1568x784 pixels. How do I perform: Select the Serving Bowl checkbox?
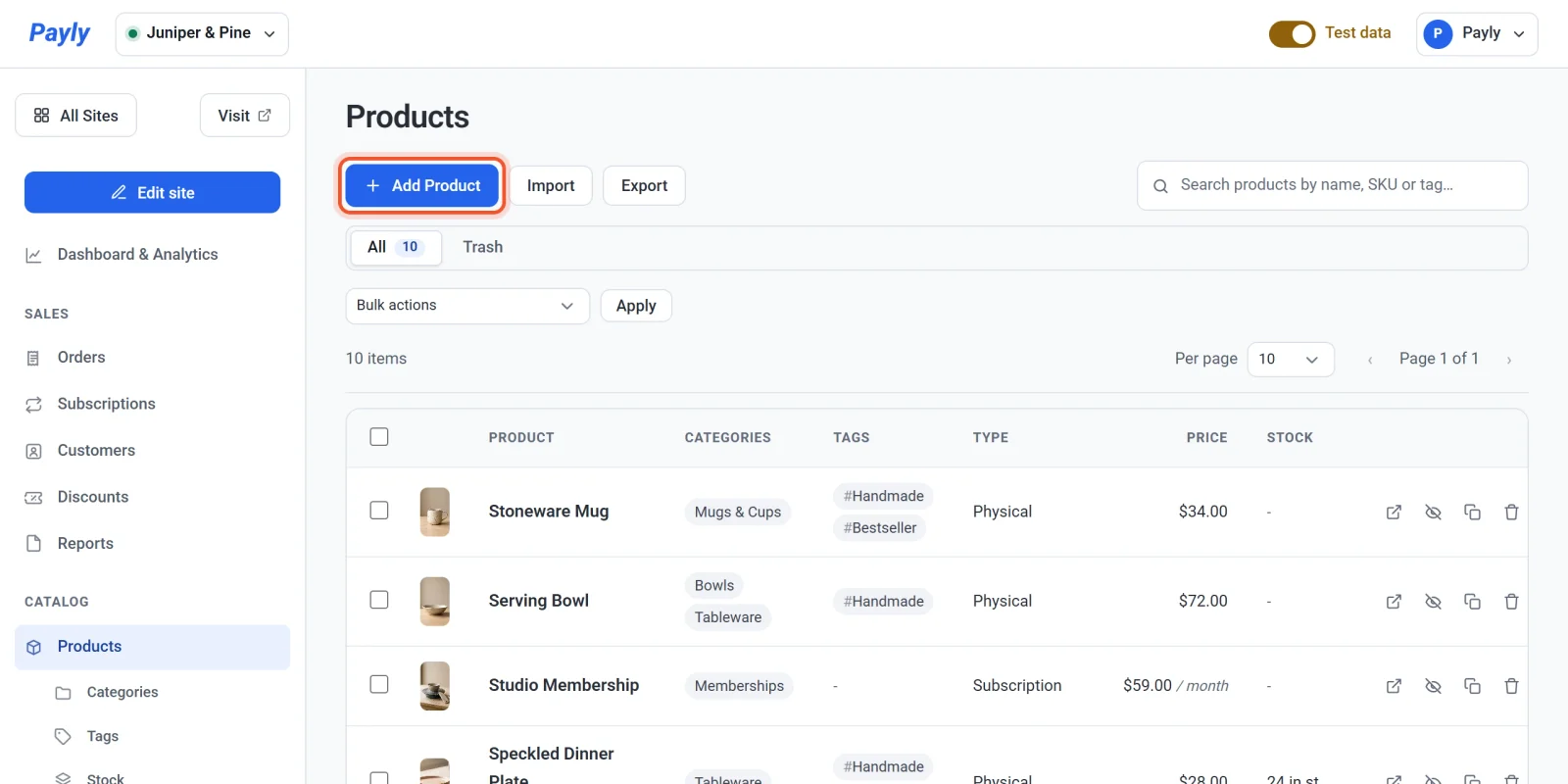pyautogui.click(x=379, y=600)
